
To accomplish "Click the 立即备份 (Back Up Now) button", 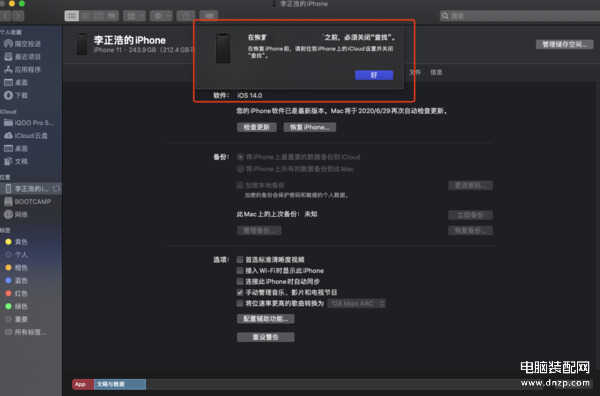I will tap(470, 215).
